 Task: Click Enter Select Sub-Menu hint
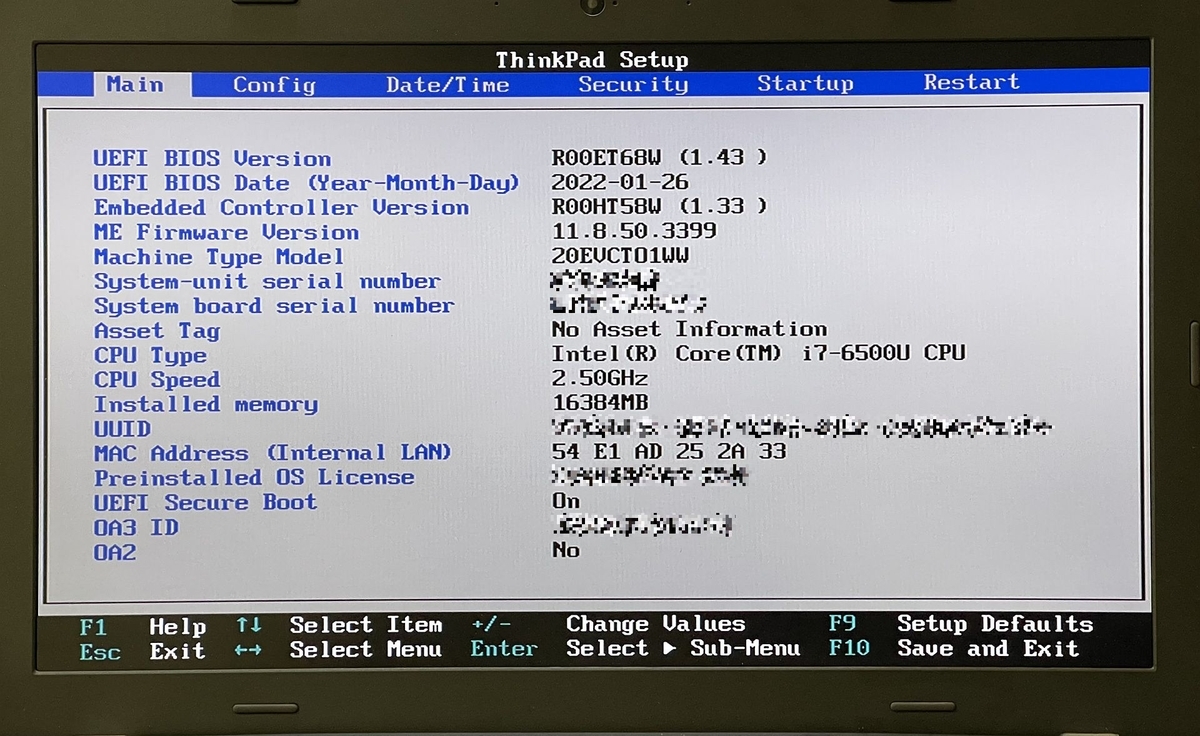click(635, 649)
